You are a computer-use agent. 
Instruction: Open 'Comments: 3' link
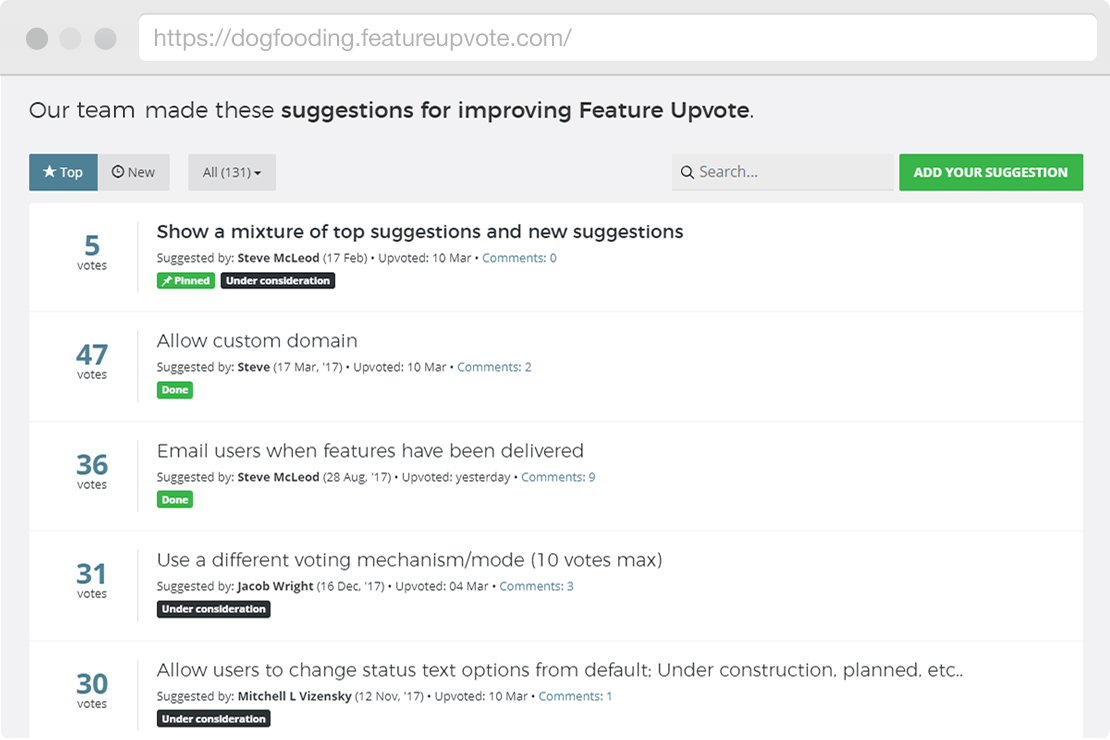coord(536,586)
